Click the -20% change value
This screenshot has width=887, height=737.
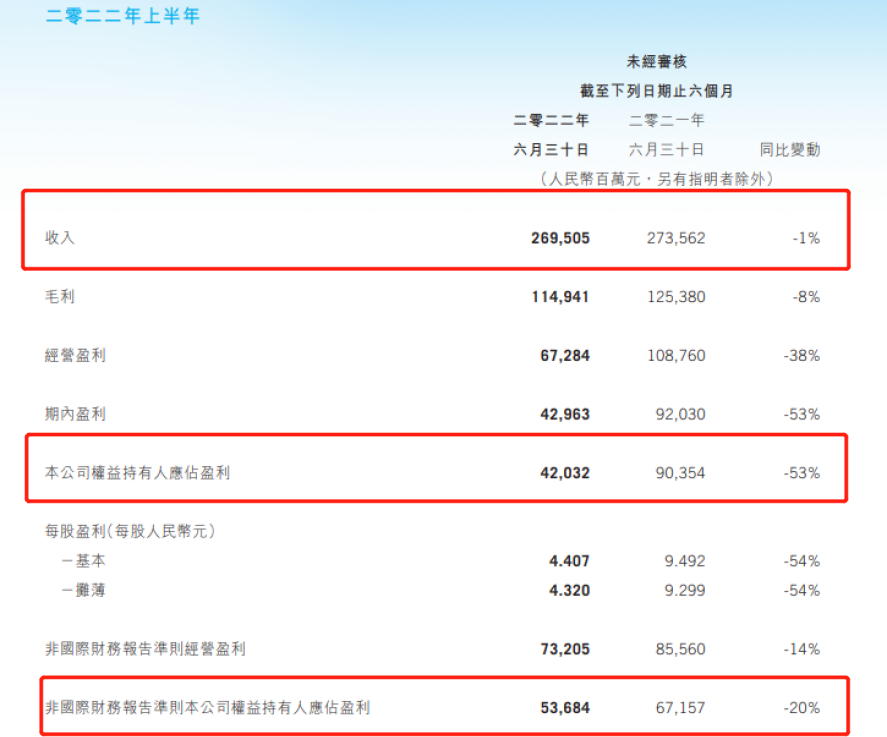tap(802, 708)
